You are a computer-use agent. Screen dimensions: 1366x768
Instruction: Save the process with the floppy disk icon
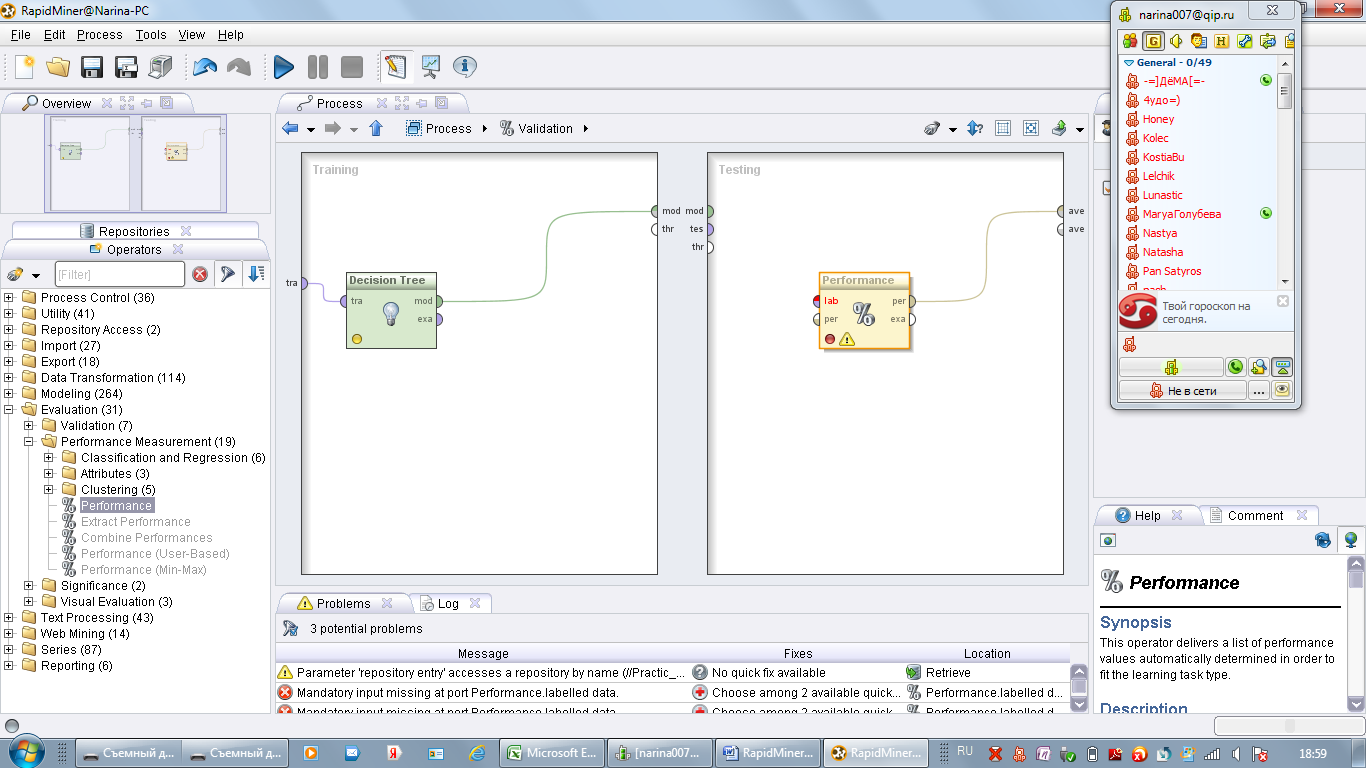(92, 67)
